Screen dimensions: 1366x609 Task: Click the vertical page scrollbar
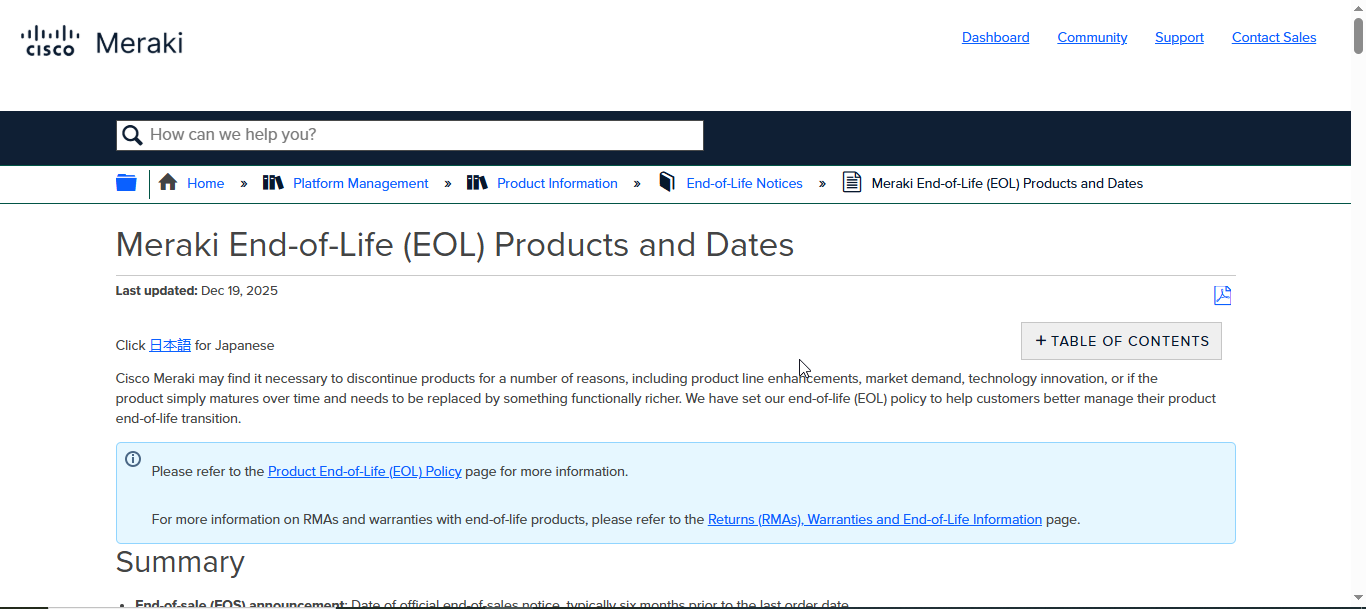tap(1358, 300)
